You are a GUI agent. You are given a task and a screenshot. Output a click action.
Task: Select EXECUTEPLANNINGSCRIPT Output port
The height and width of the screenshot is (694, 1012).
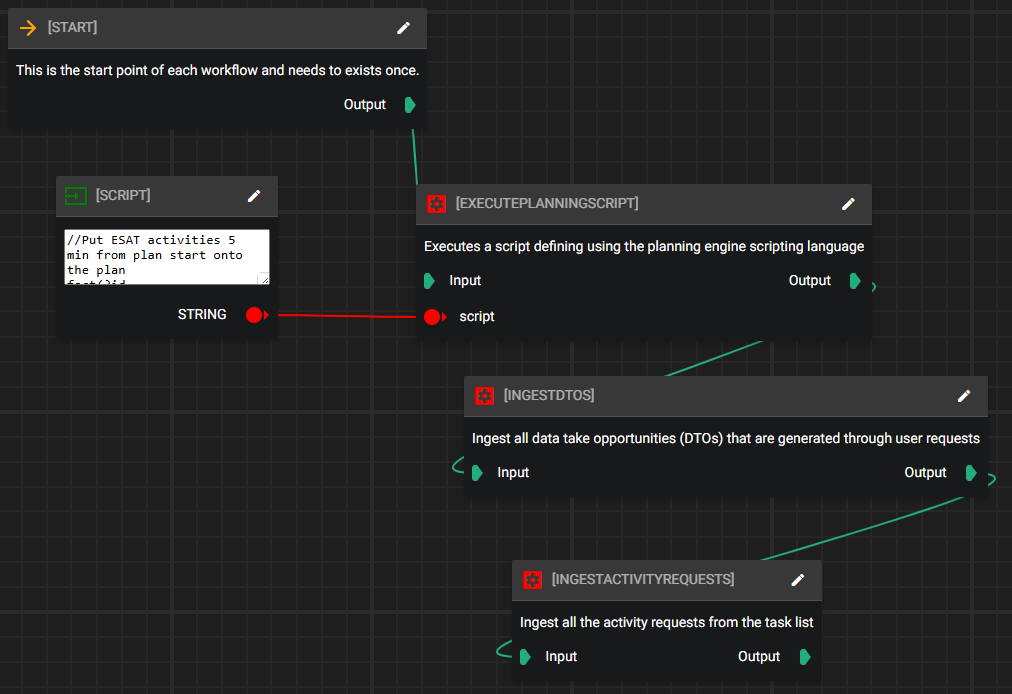click(855, 281)
